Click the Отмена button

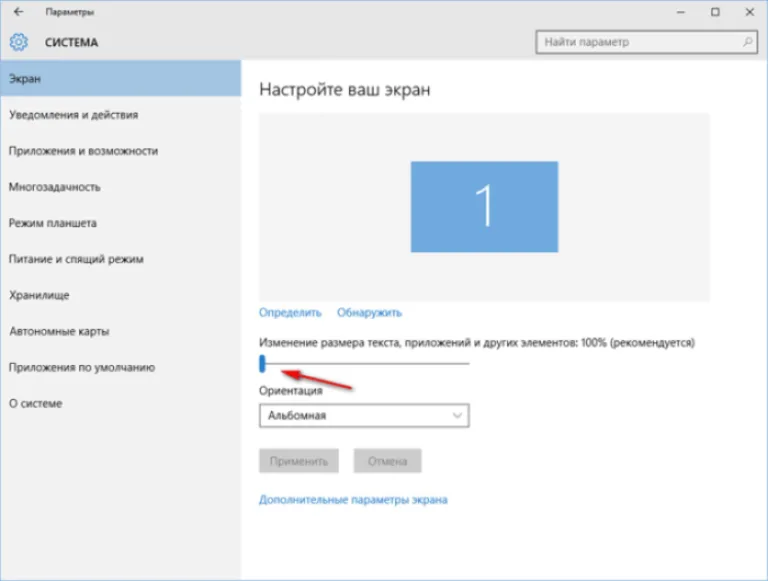pos(387,461)
